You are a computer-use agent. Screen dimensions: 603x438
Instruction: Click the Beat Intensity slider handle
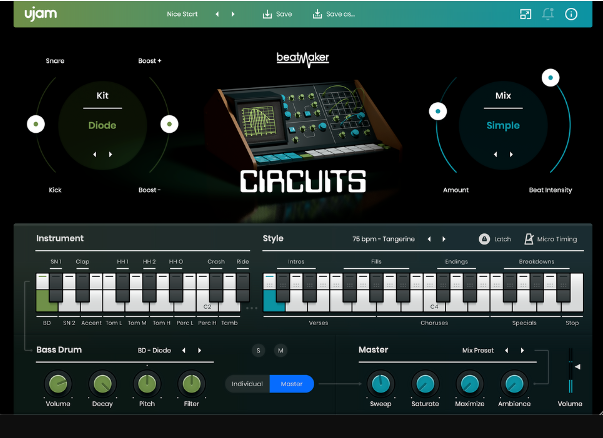coord(551,78)
